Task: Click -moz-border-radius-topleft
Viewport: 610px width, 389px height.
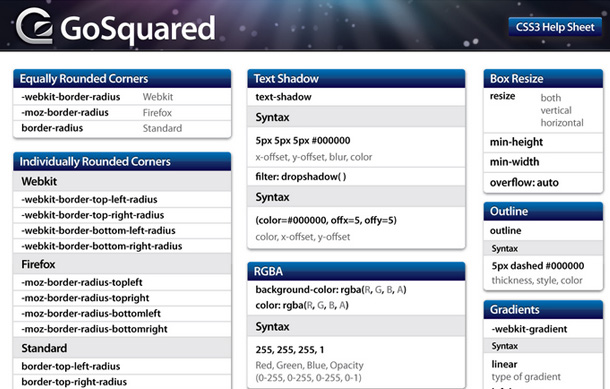Action: (82, 282)
